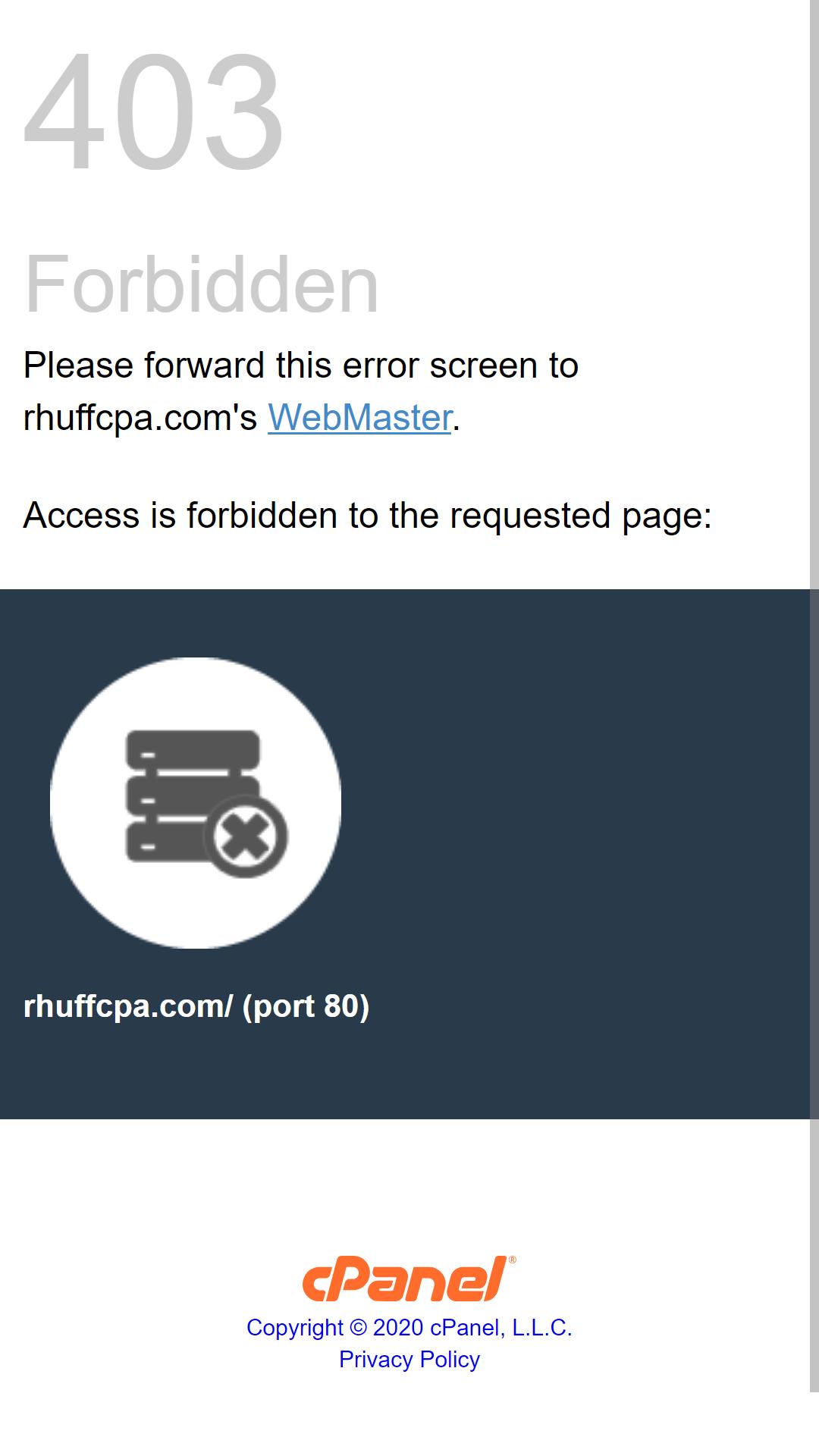819x1456 pixels.
Task: Click the top server rack in icon
Action: pos(193,749)
